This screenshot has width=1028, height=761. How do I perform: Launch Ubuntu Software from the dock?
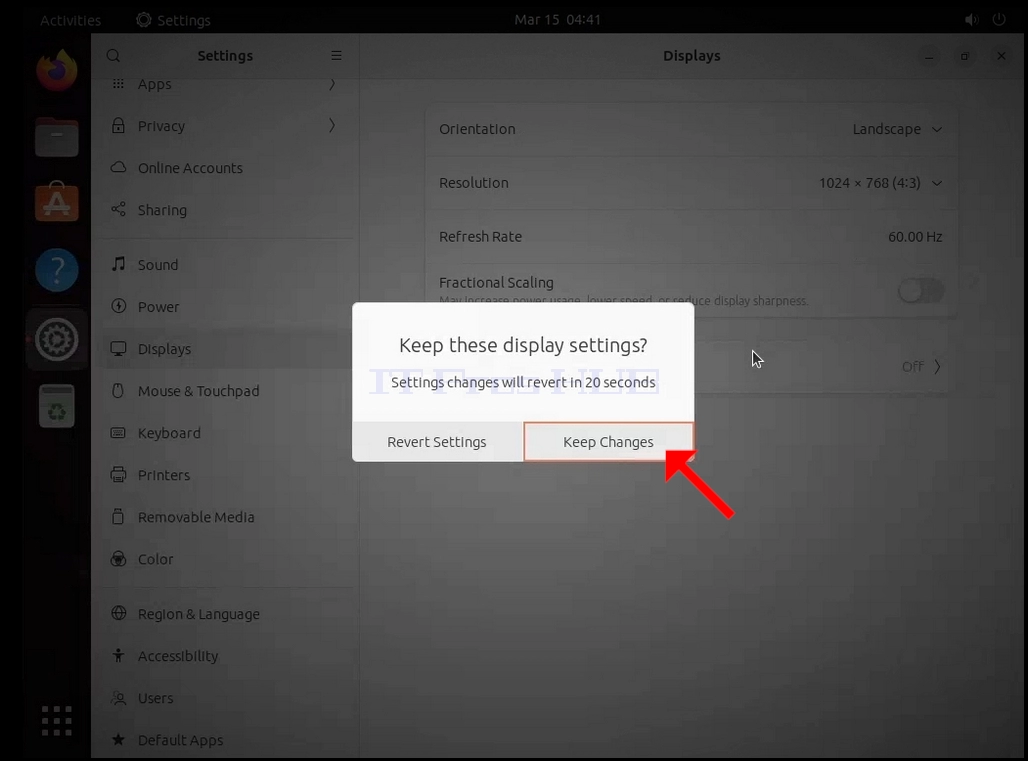point(57,201)
